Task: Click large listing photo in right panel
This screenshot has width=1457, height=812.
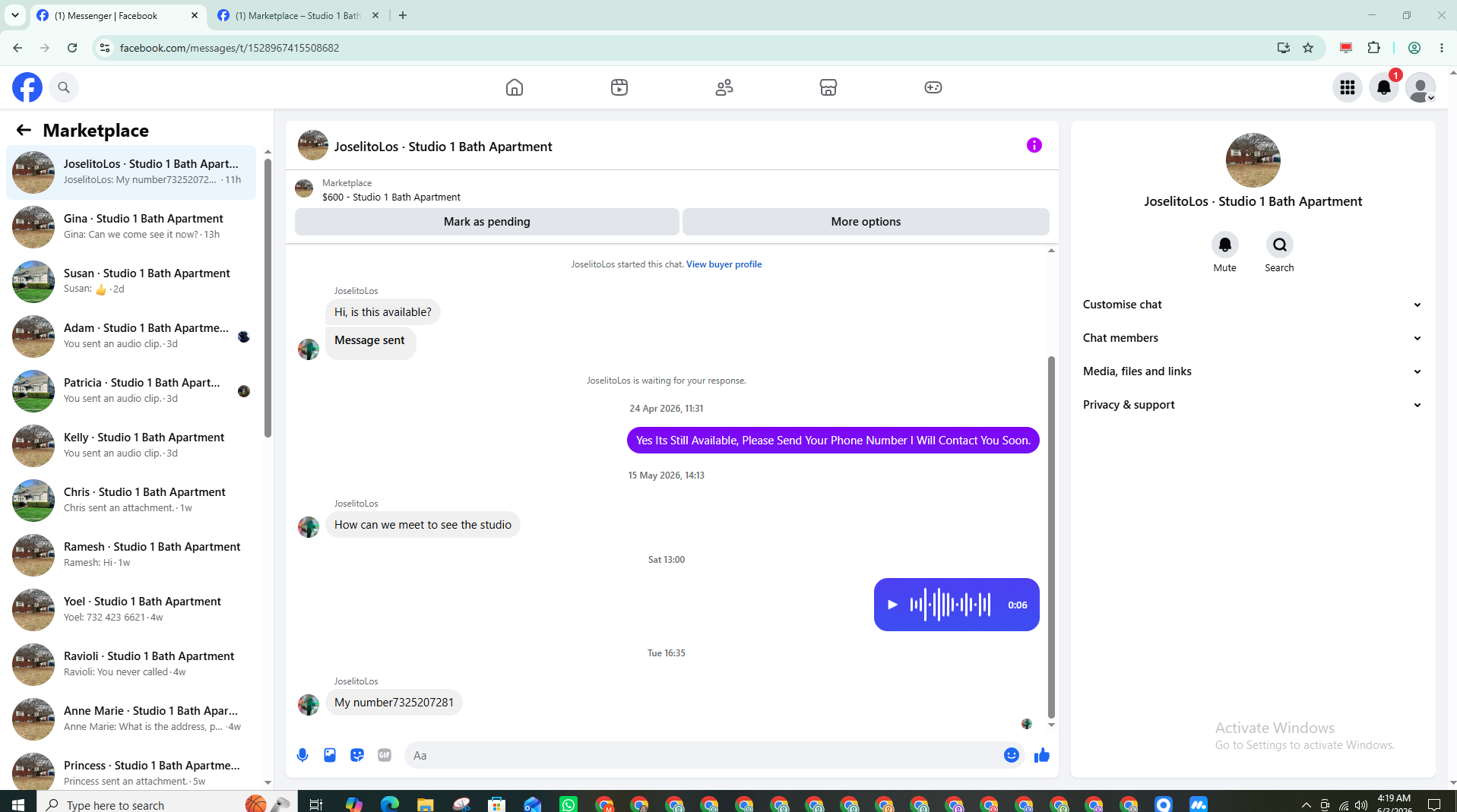Action: [x=1253, y=160]
